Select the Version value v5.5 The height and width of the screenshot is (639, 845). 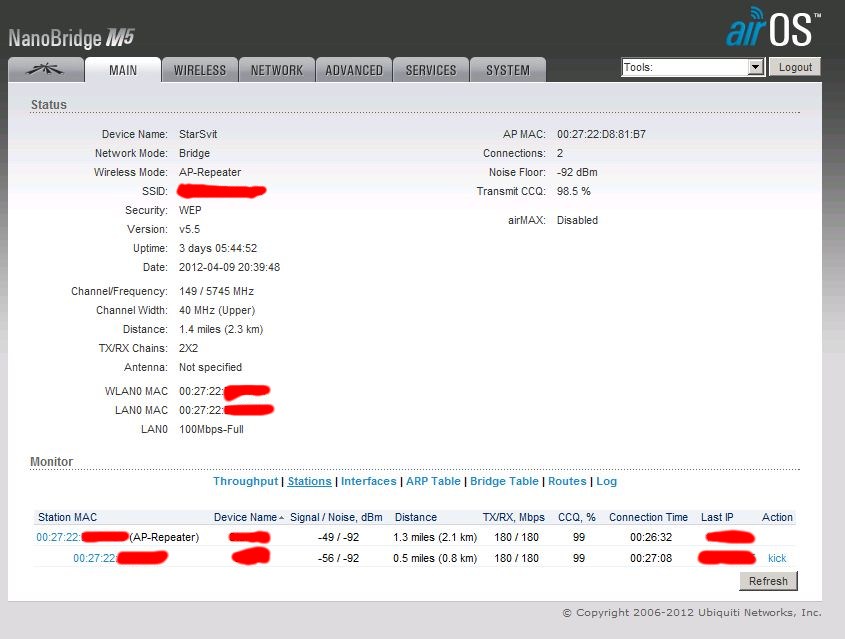pyautogui.click(x=189, y=230)
